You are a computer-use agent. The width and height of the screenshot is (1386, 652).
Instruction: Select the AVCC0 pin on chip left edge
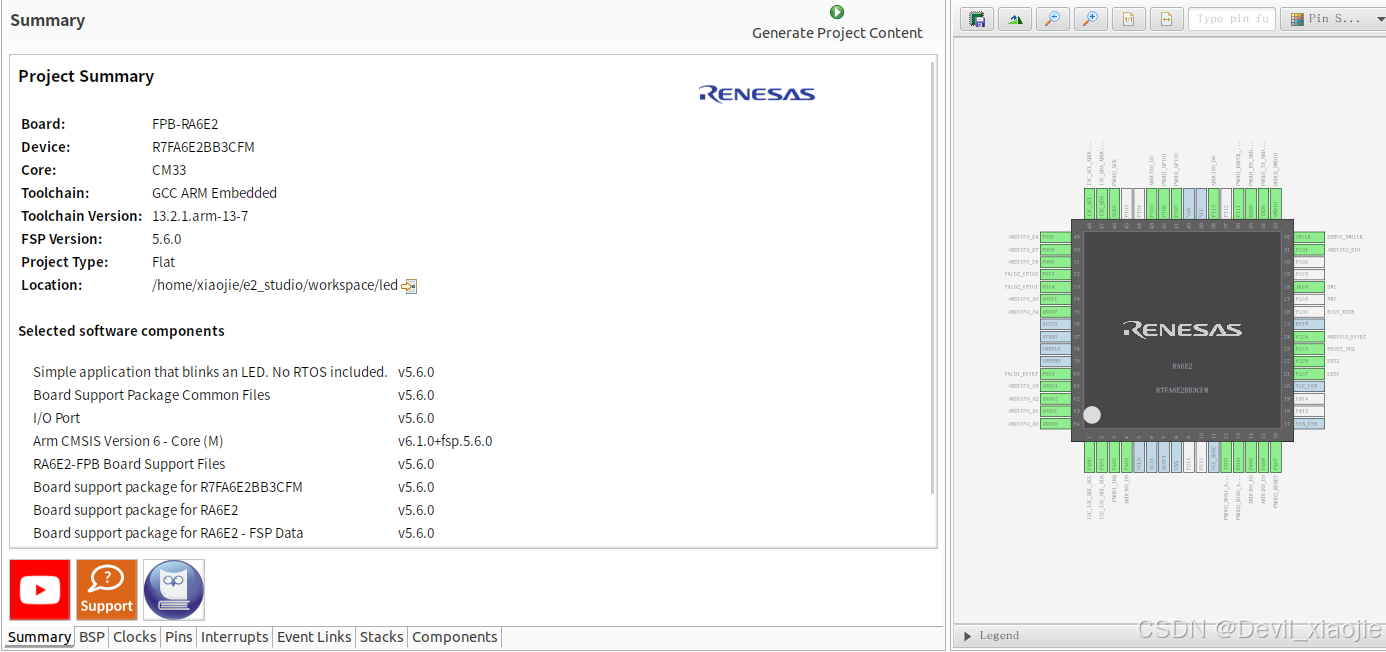point(1055,324)
